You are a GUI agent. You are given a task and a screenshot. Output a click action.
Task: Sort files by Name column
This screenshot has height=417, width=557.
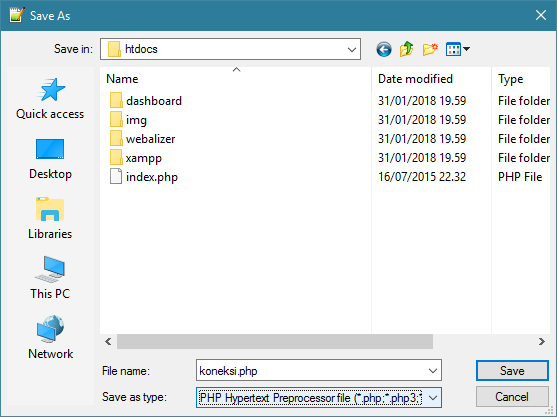coord(236,79)
